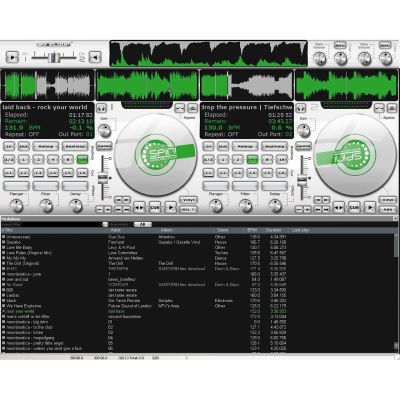
Task: Deactivate the green 4 beat loop on the drop the pressure deck
Action: [x=252, y=160]
